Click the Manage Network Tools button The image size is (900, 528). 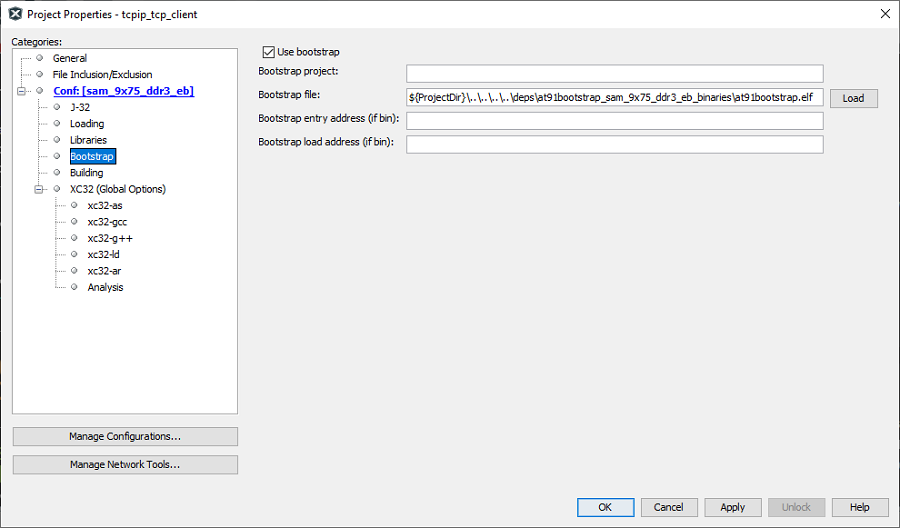tap(125, 465)
